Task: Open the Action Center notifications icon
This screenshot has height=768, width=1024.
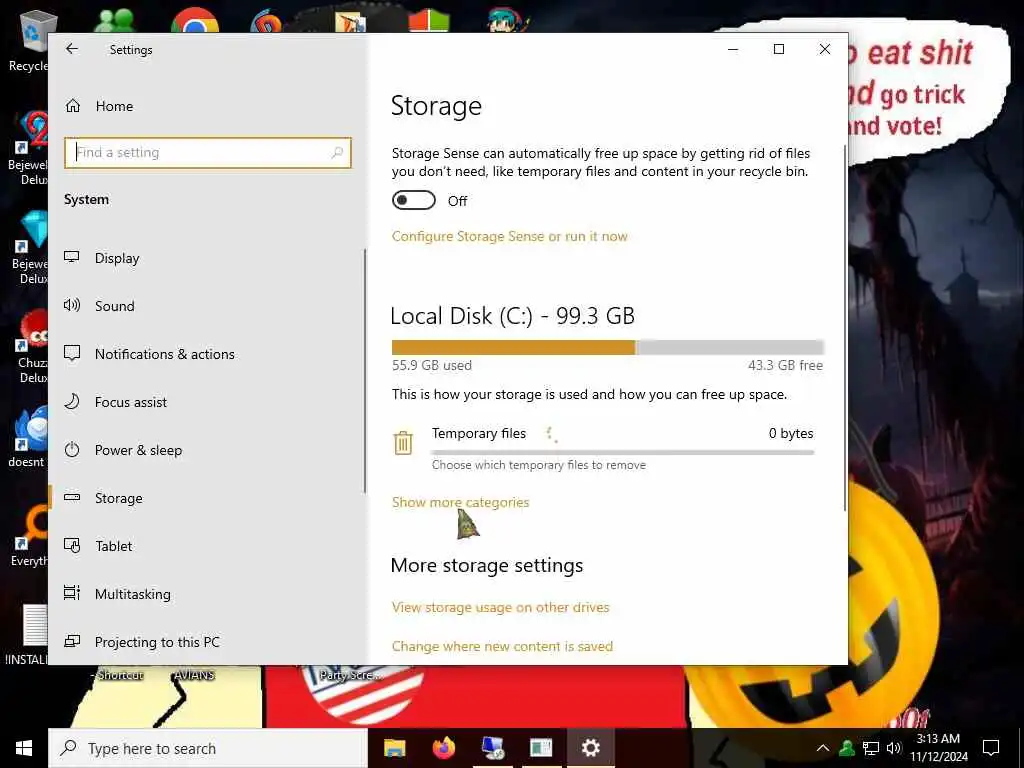Action: [991, 748]
